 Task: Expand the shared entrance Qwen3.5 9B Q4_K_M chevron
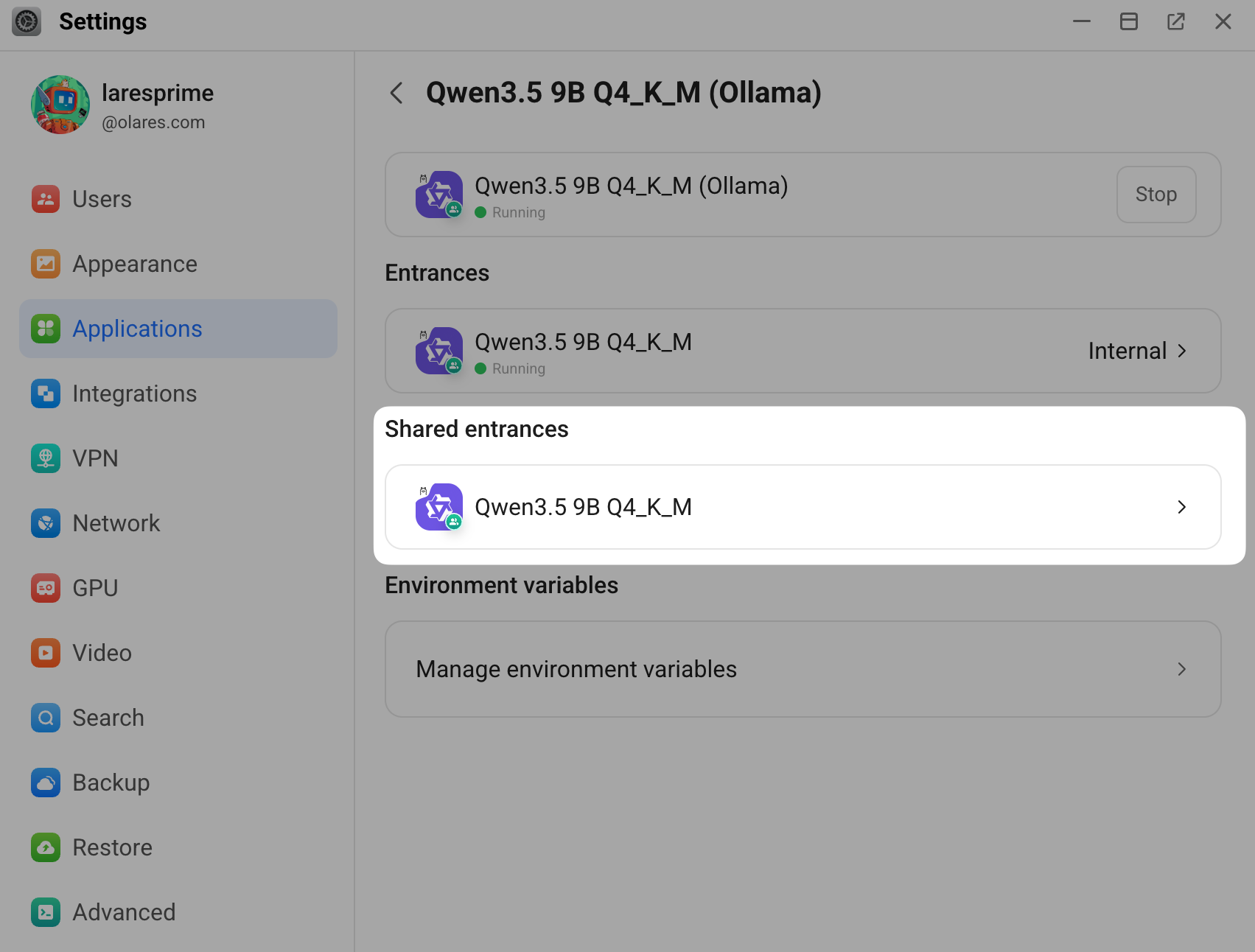[1181, 507]
